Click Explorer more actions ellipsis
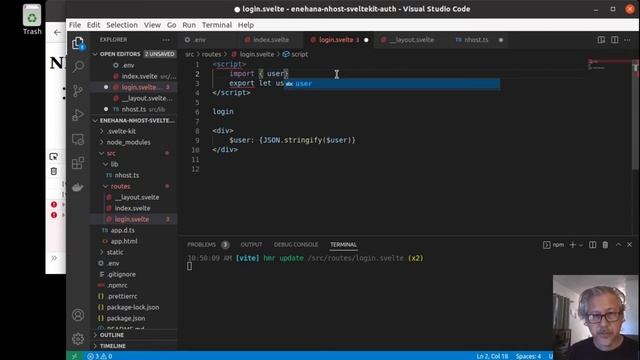This screenshot has width=640, height=360. point(166,40)
